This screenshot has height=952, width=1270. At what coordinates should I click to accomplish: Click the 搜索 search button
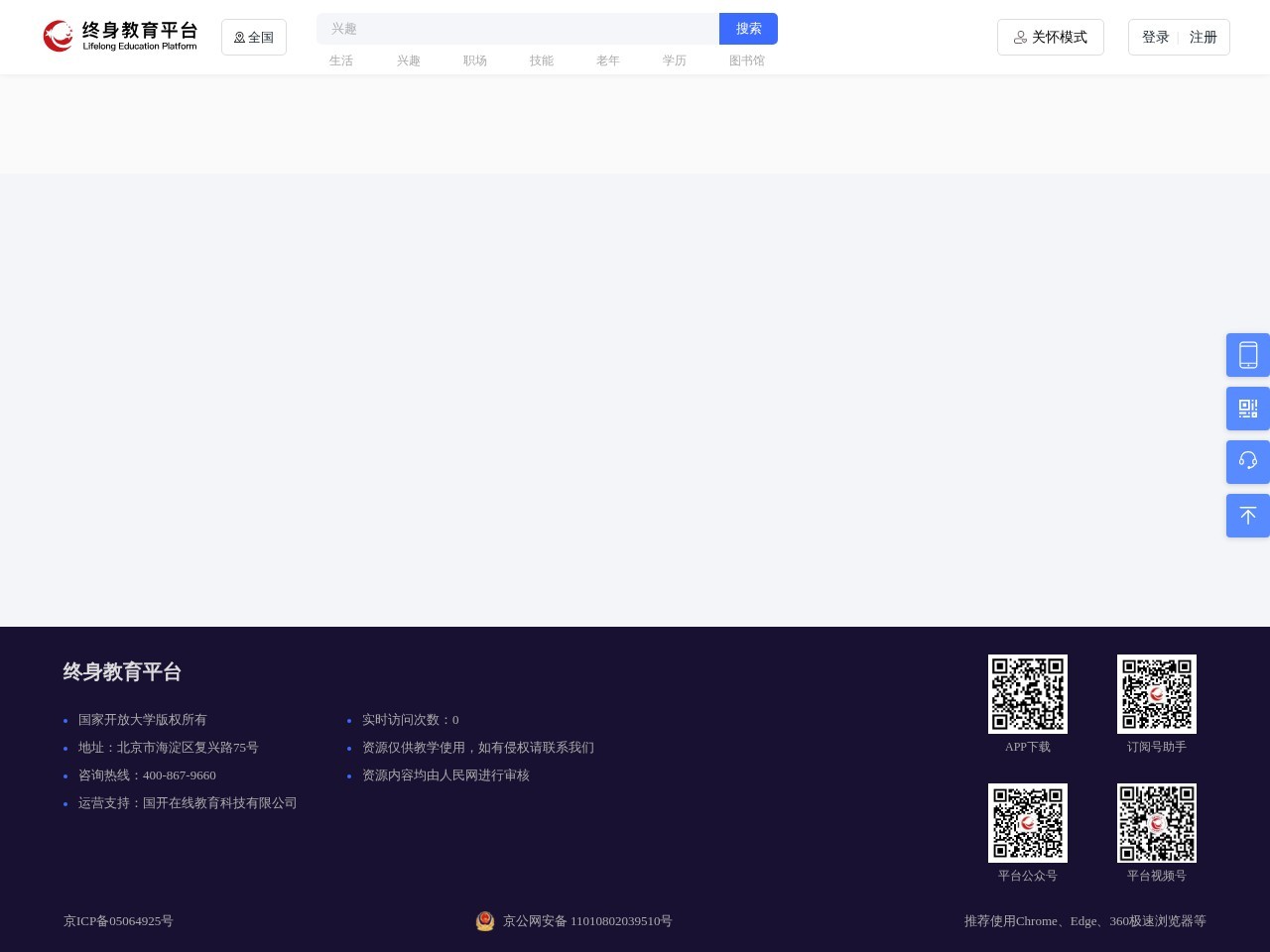point(748,29)
